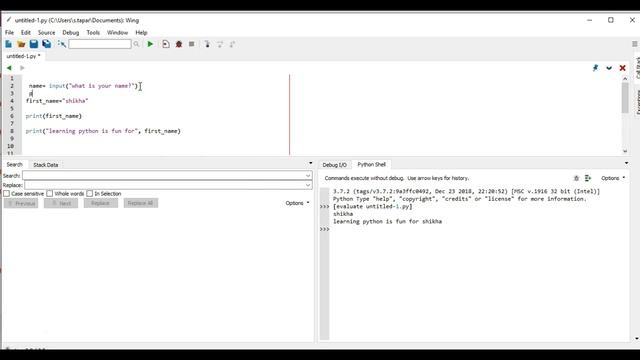
Task: Click into the Search text field
Action: (x=164, y=176)
